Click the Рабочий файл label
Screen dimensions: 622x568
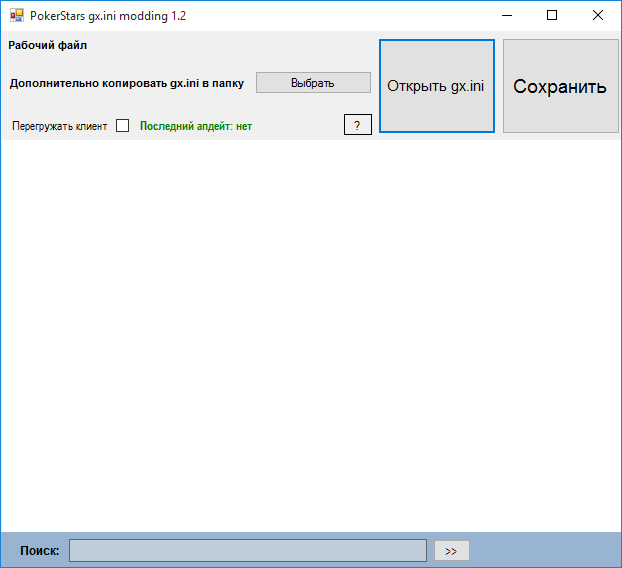coord(48,45)
